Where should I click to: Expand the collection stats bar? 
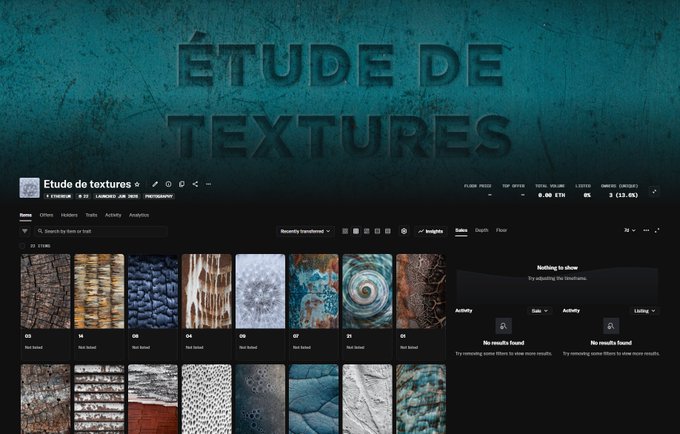coord(654,191)
